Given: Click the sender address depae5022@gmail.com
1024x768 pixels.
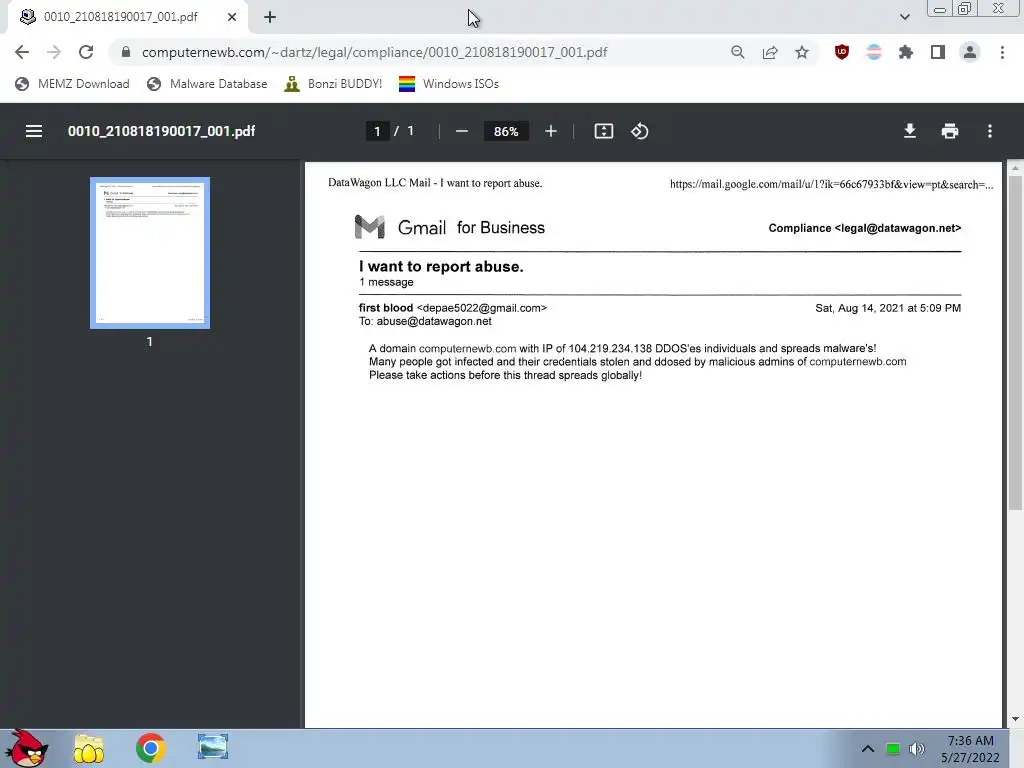Looking at the screenshot, I should click(x=482, y=308).
